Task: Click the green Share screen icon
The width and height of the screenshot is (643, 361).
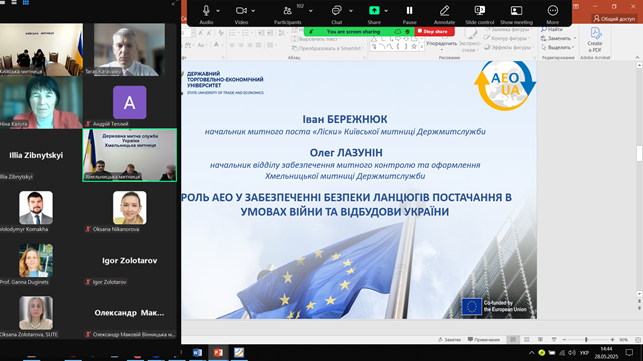Action: click(x=374, y=11)
